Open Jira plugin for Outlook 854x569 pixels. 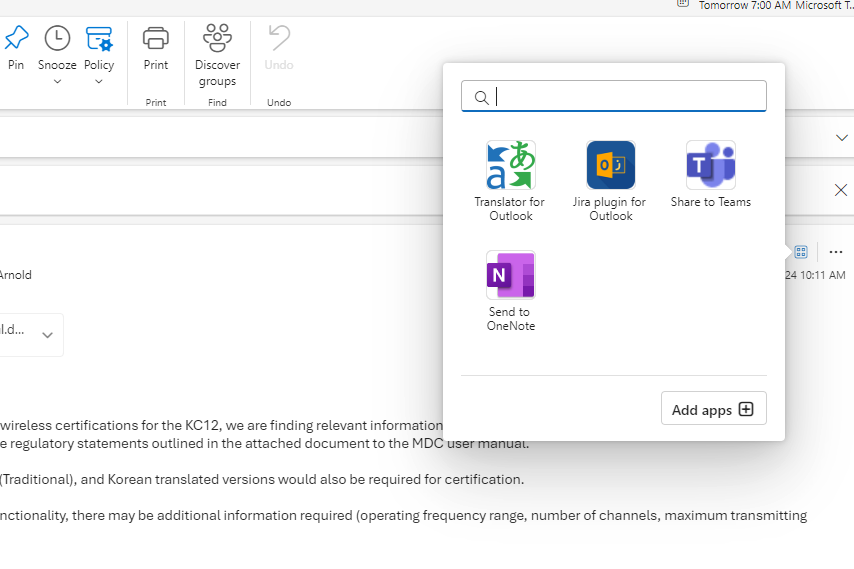(610, 181)
